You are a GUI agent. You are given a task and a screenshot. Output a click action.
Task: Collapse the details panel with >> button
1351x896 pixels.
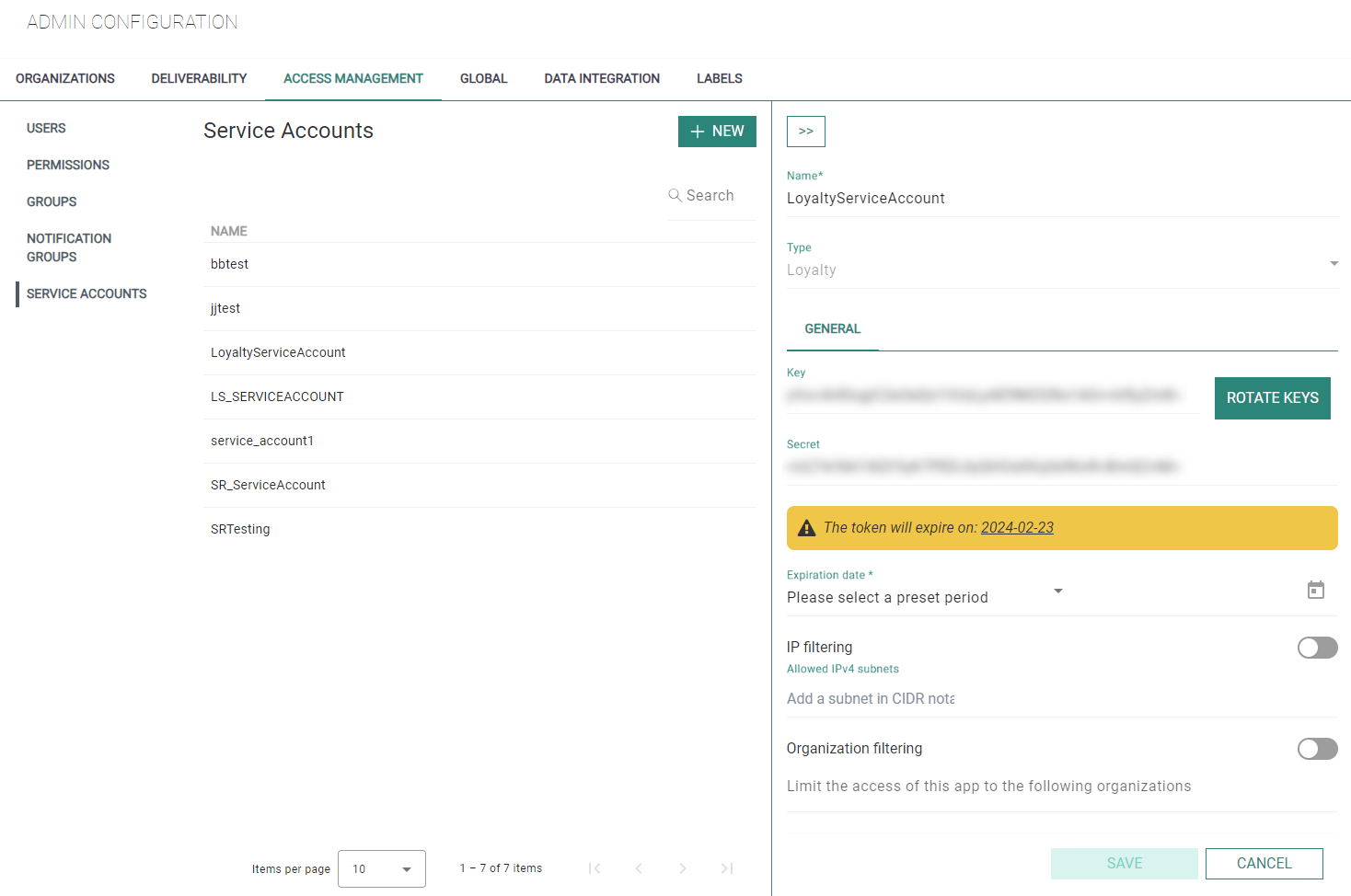805,132
